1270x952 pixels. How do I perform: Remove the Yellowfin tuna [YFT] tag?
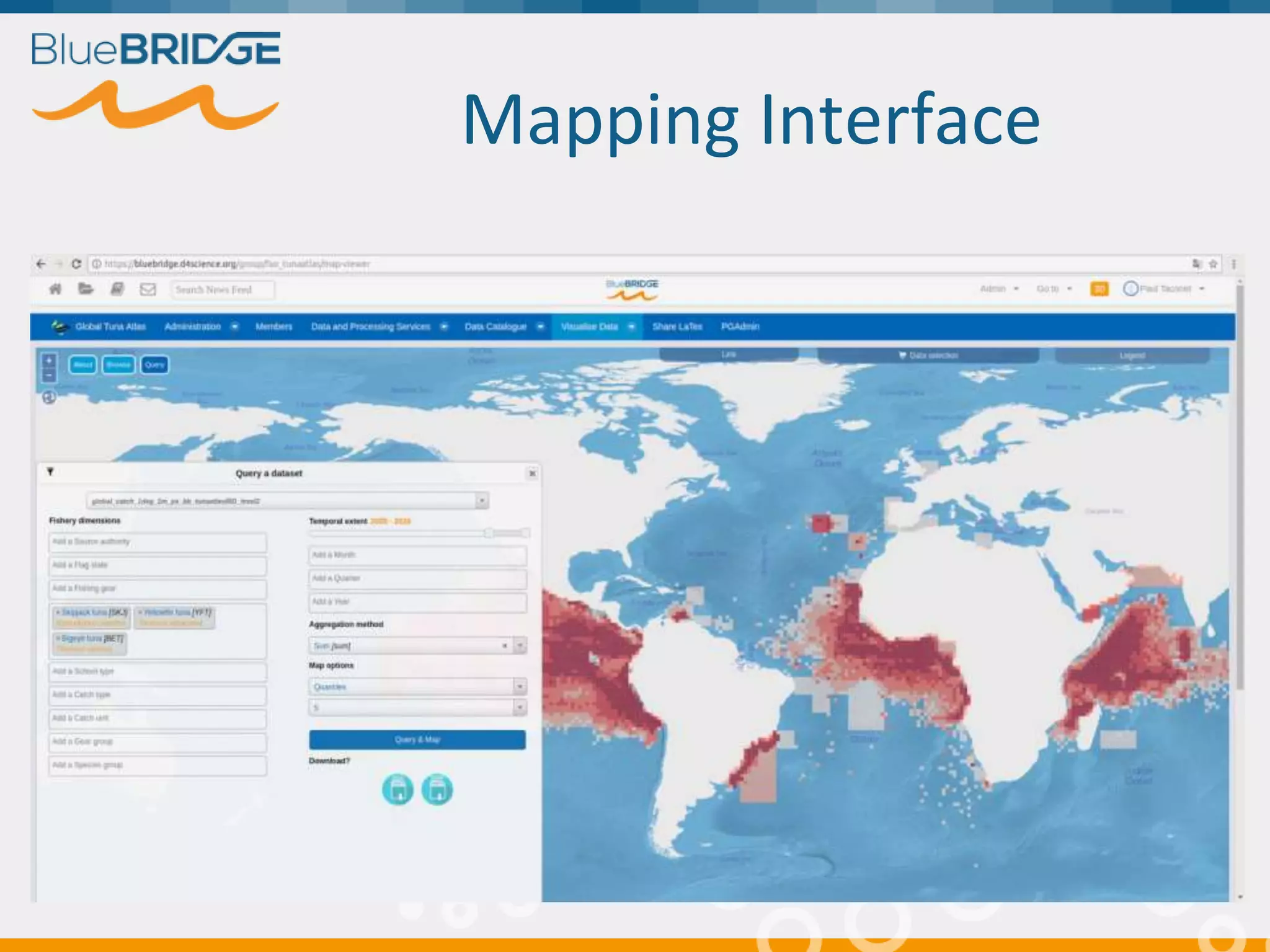[x=140, y=612]
